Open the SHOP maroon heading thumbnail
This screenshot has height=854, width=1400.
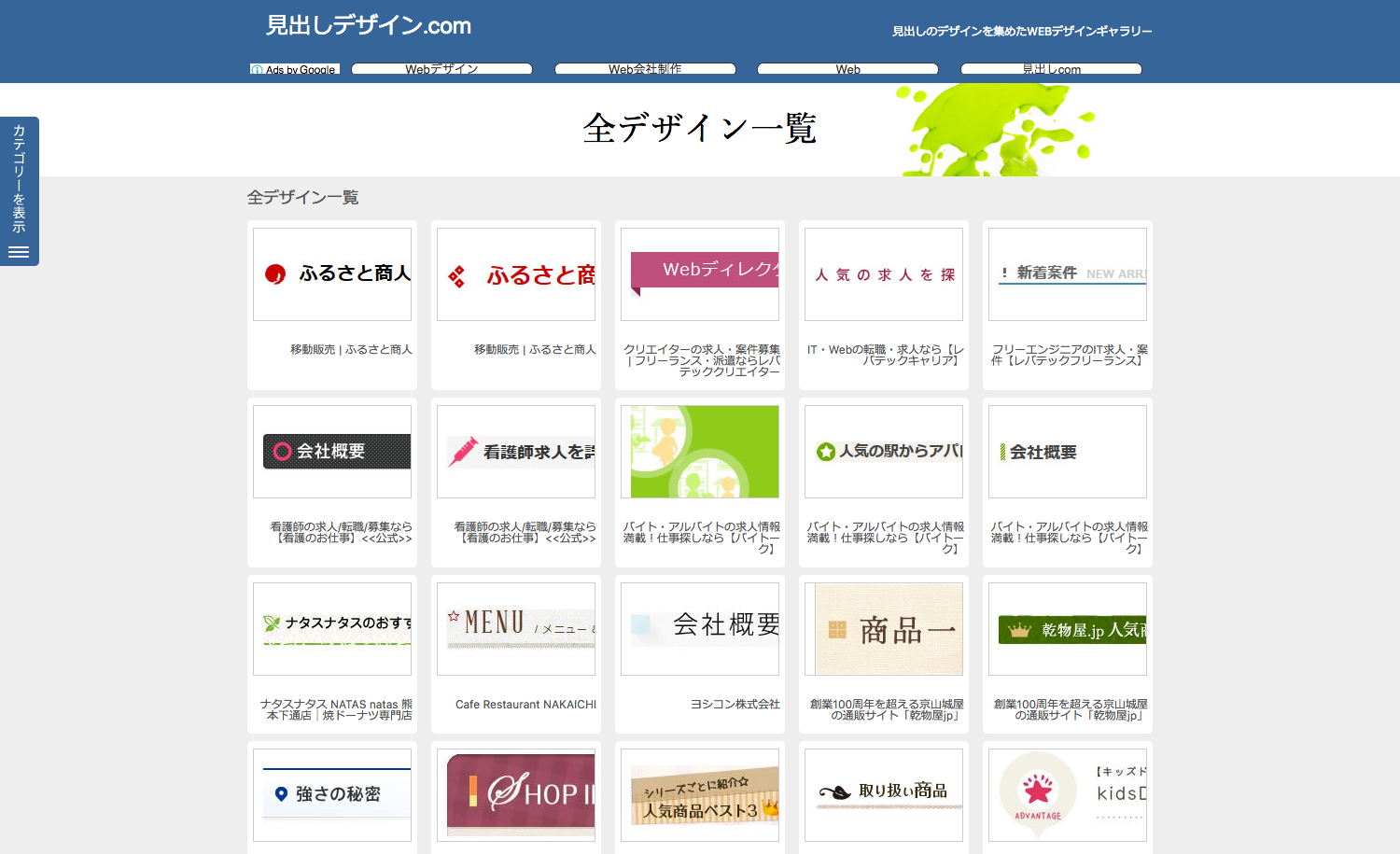click(x=516, y=795)
